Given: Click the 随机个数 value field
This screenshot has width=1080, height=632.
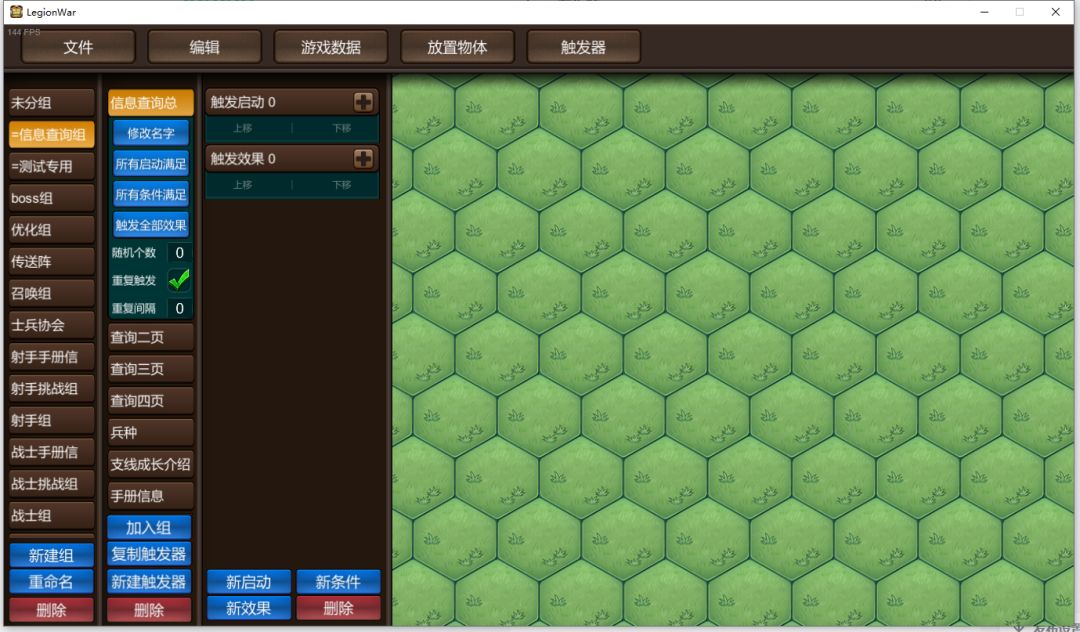Looking at the screenshot, I should 179,253.
